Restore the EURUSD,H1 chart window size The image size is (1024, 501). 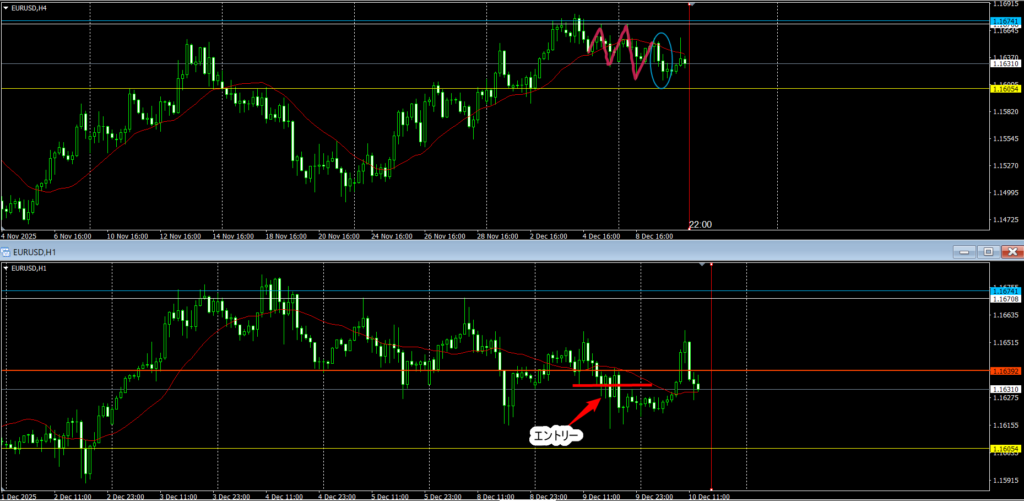tap(989, 251)
